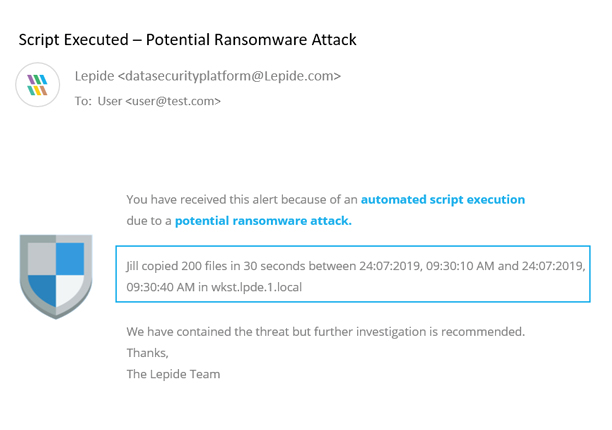Click the Lepide sender avatar logo
Viewport: 612px width, 430px height.
(x=37, y=85)
